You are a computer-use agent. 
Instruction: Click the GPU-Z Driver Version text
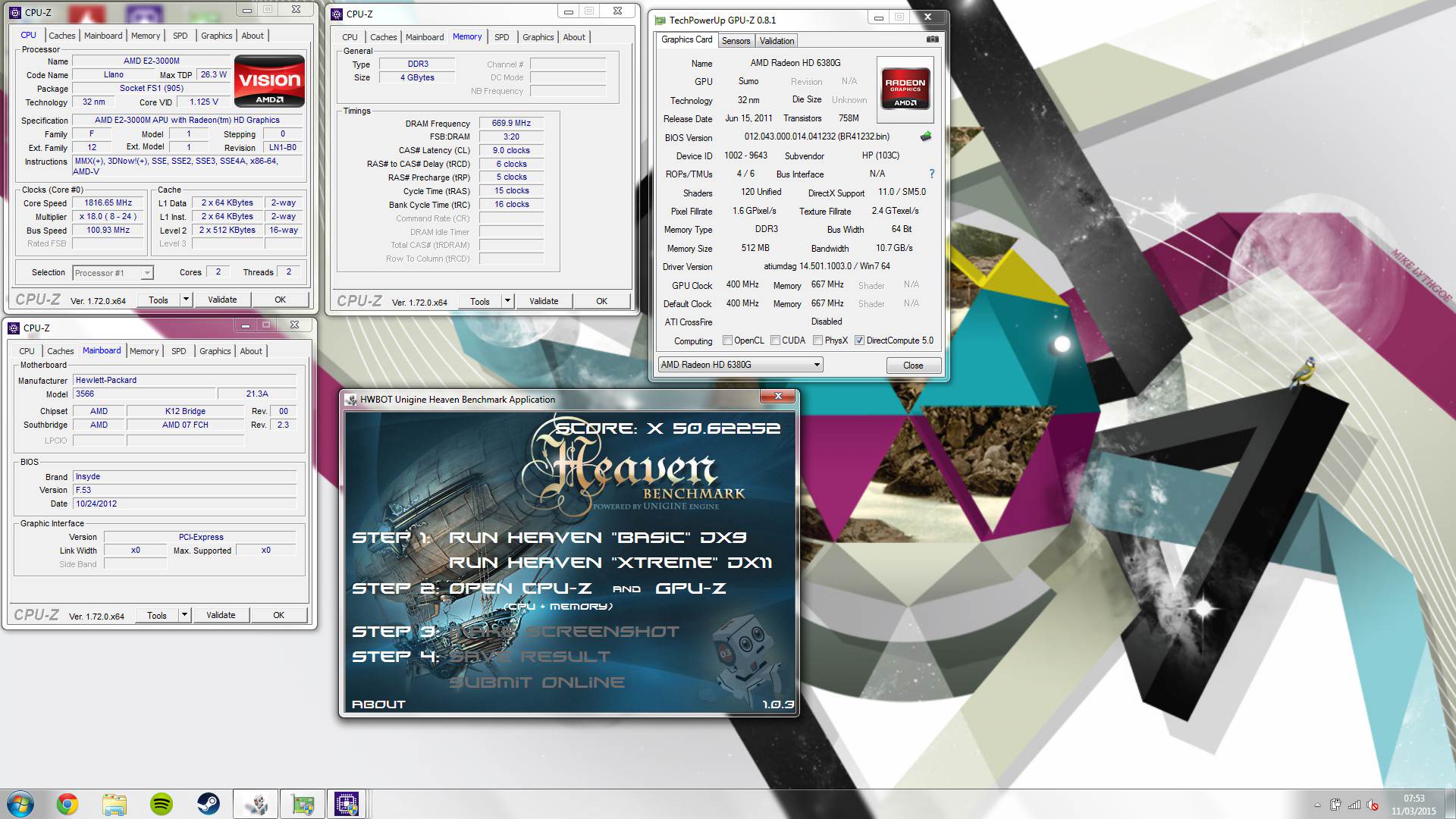click(827, 266)
